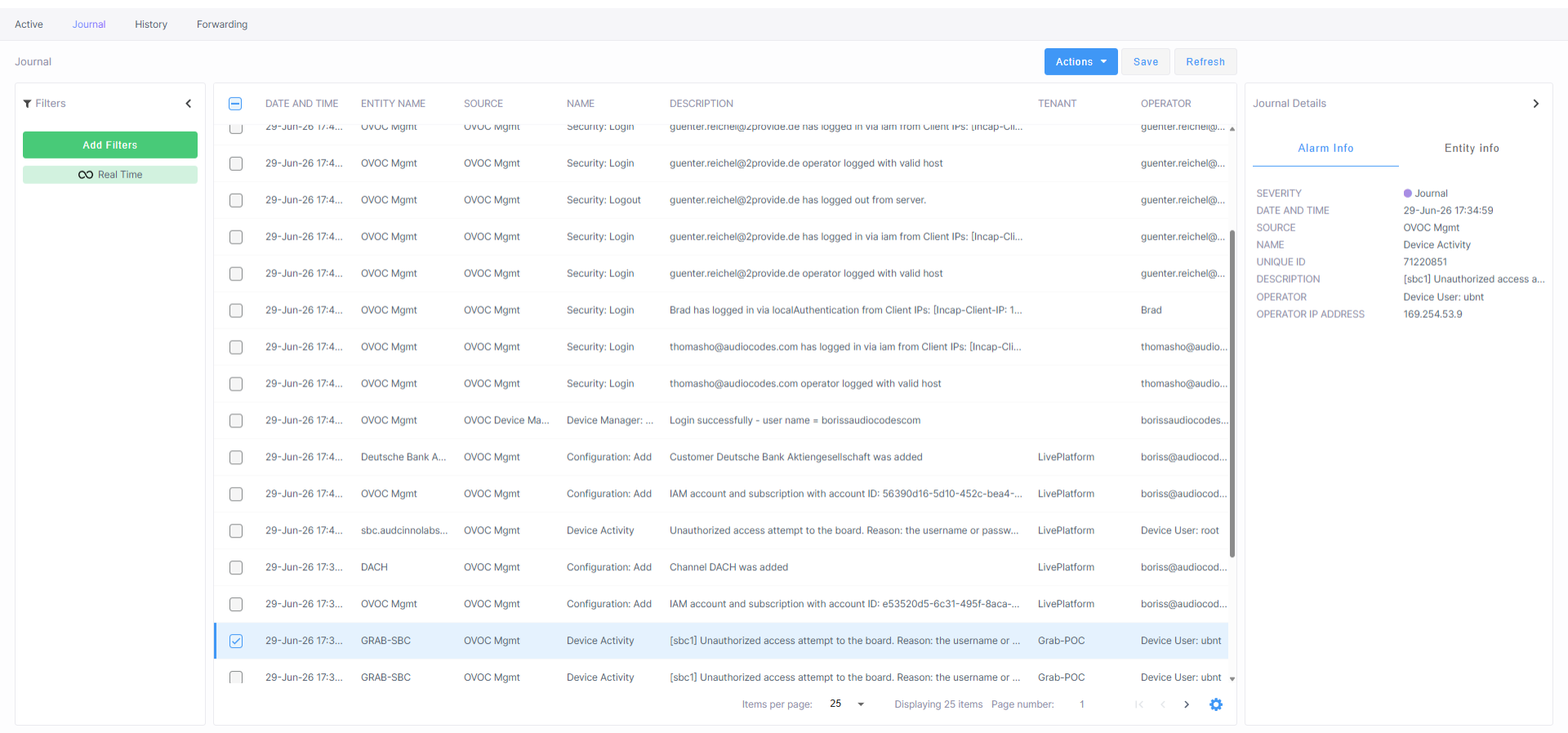Image resolution: width=1568 pixels, height=733 pixels.
Task: Click the Real Time filter chip
Action: [x=110, y=175]
